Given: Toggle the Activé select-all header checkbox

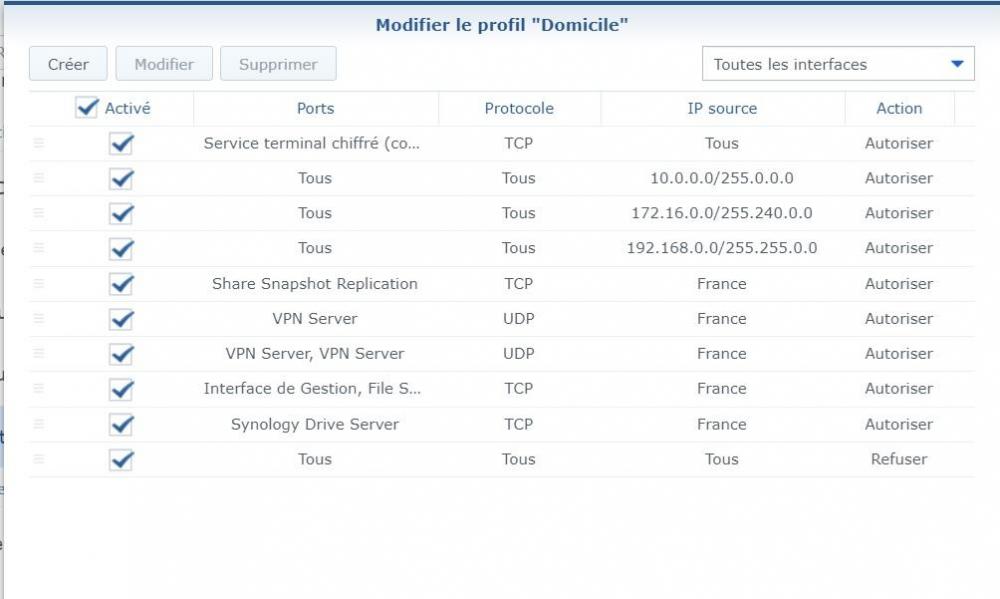Looking at the screenshot, I should (x=86, y=108).
